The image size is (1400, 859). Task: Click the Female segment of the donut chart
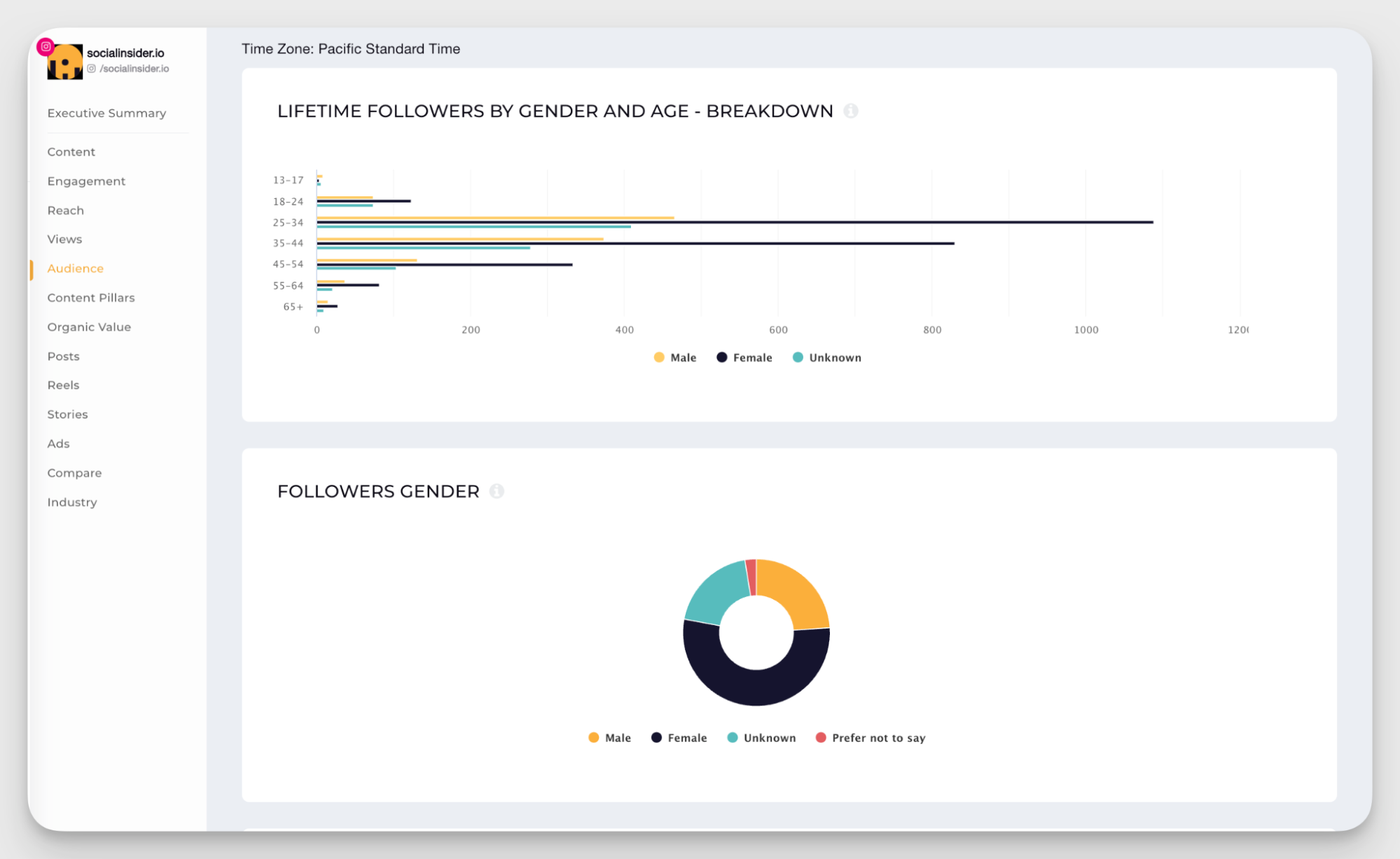(756, 687)
